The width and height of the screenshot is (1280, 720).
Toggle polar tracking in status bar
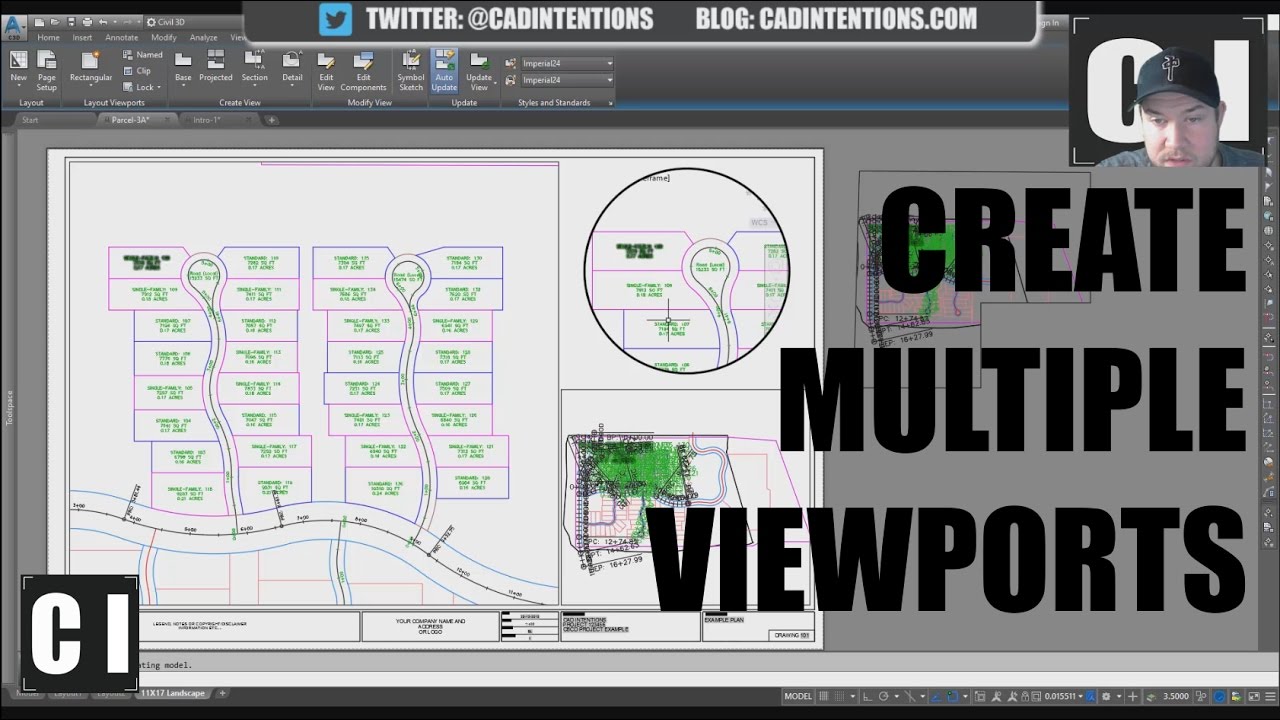[x=883, y=697]
